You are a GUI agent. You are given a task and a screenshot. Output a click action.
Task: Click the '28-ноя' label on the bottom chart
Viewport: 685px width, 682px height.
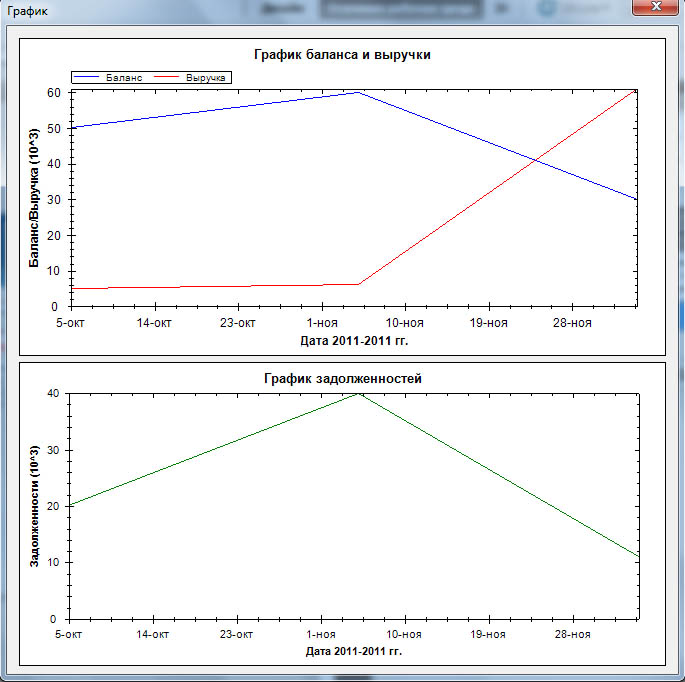pos(572,634)
